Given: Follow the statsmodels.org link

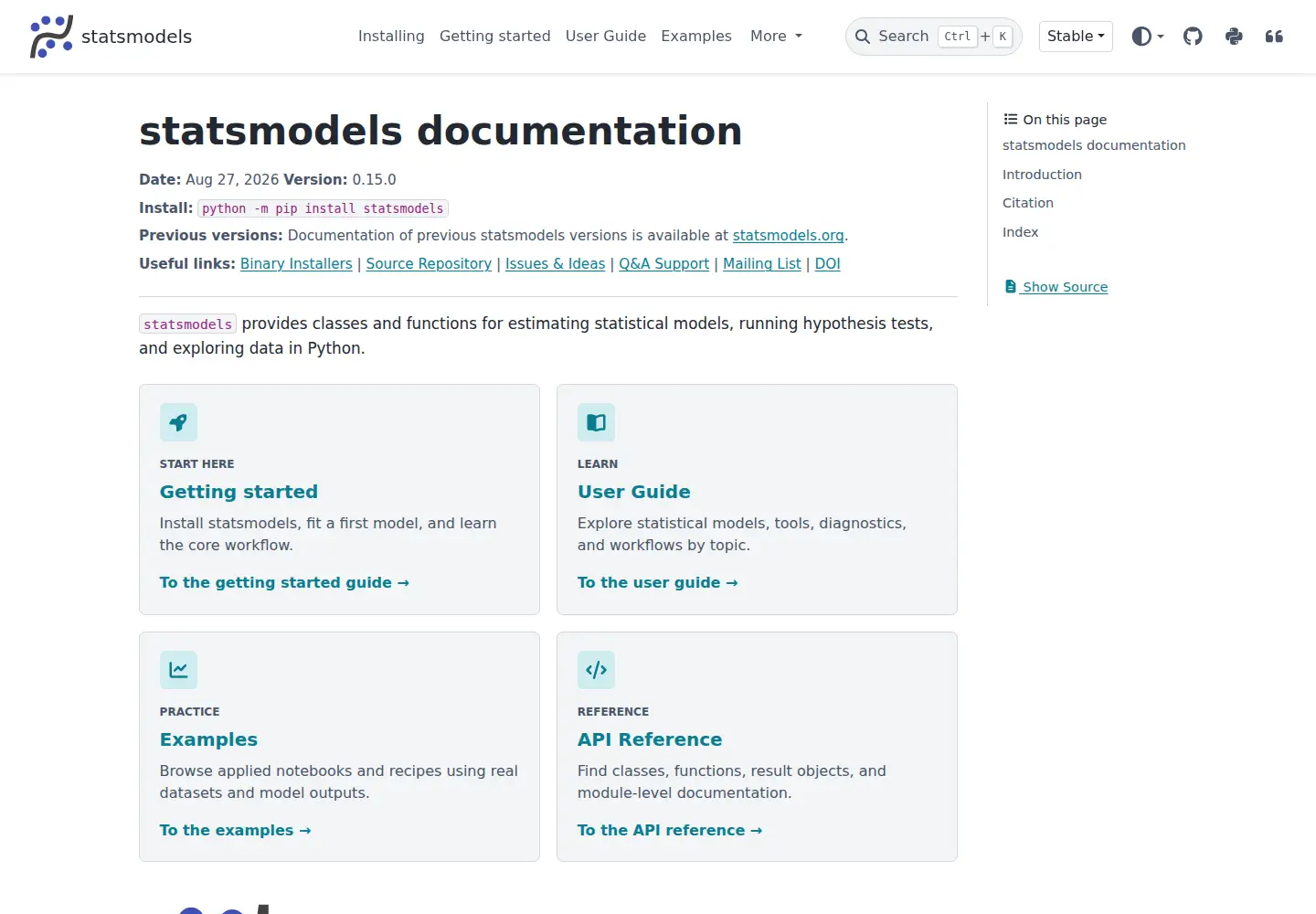Looking at the screenshot, I should click(788, 236).
